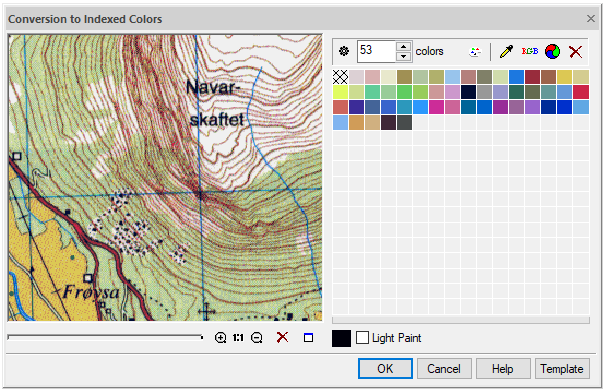Choose the mint green palette swatch

pyautogui.click(x=372, y=92)
